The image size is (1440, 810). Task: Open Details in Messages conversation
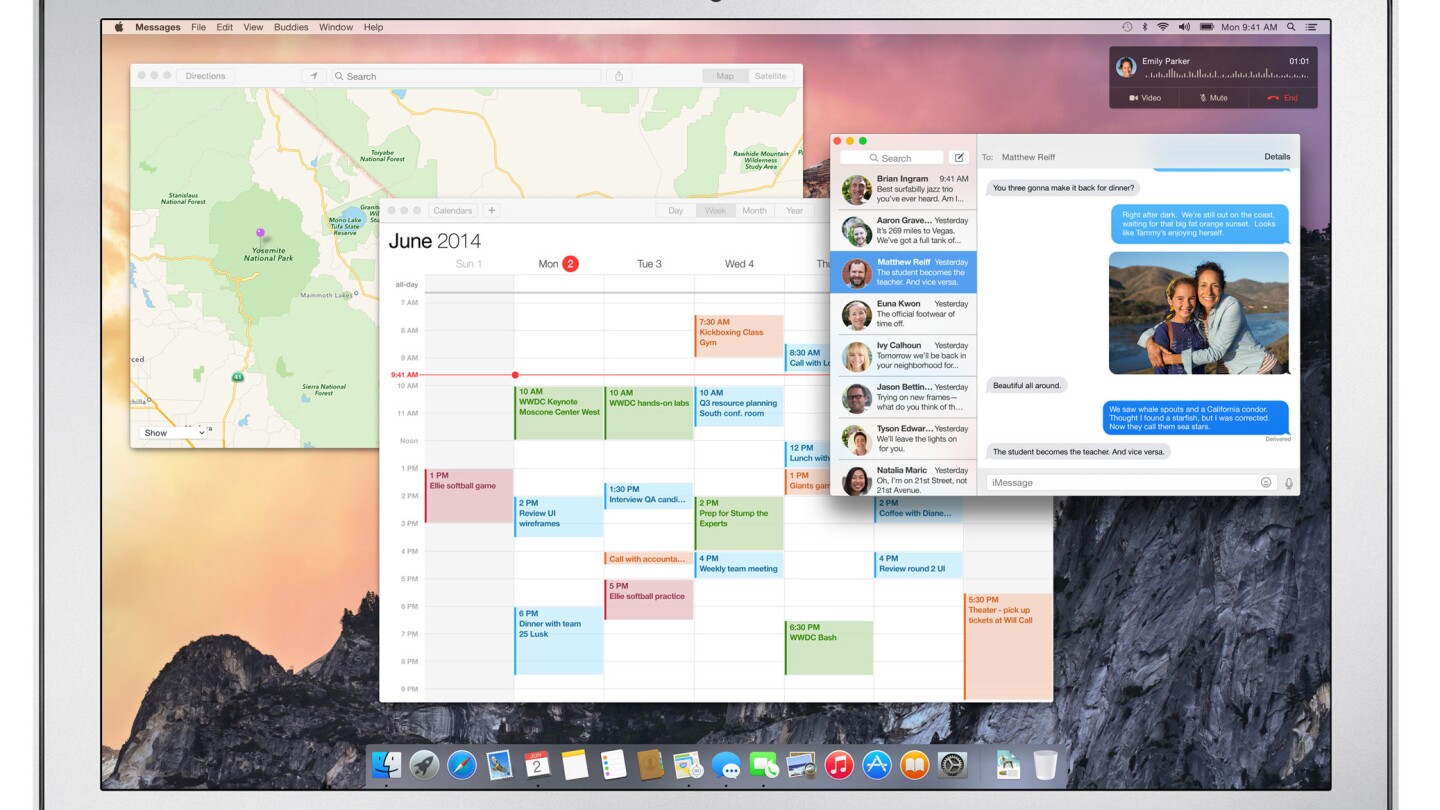coord(1277,157)
